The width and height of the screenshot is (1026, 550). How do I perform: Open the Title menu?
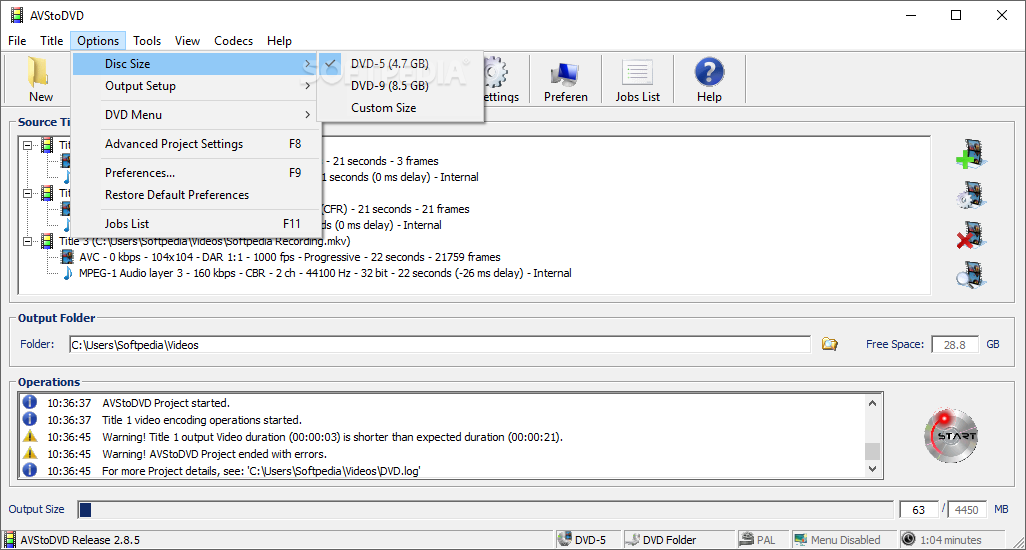[x=52, y=41]
